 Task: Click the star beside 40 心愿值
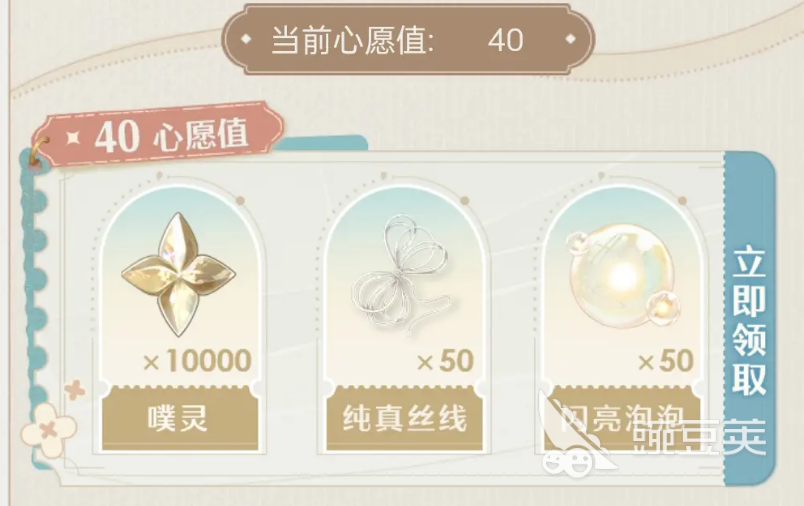pyautogui.click(x=73, y=138)
